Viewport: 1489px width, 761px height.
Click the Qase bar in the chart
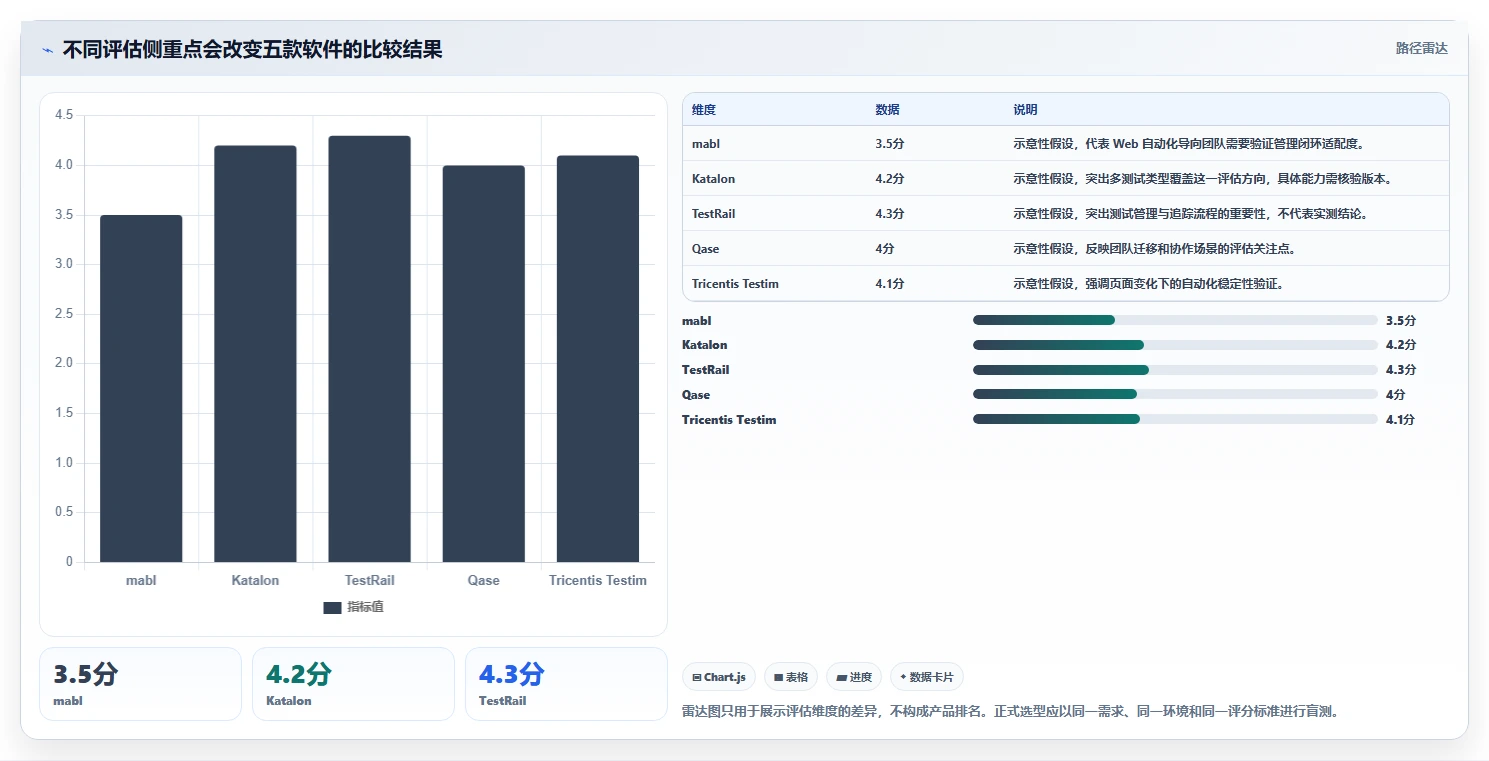tap(483, 364)
